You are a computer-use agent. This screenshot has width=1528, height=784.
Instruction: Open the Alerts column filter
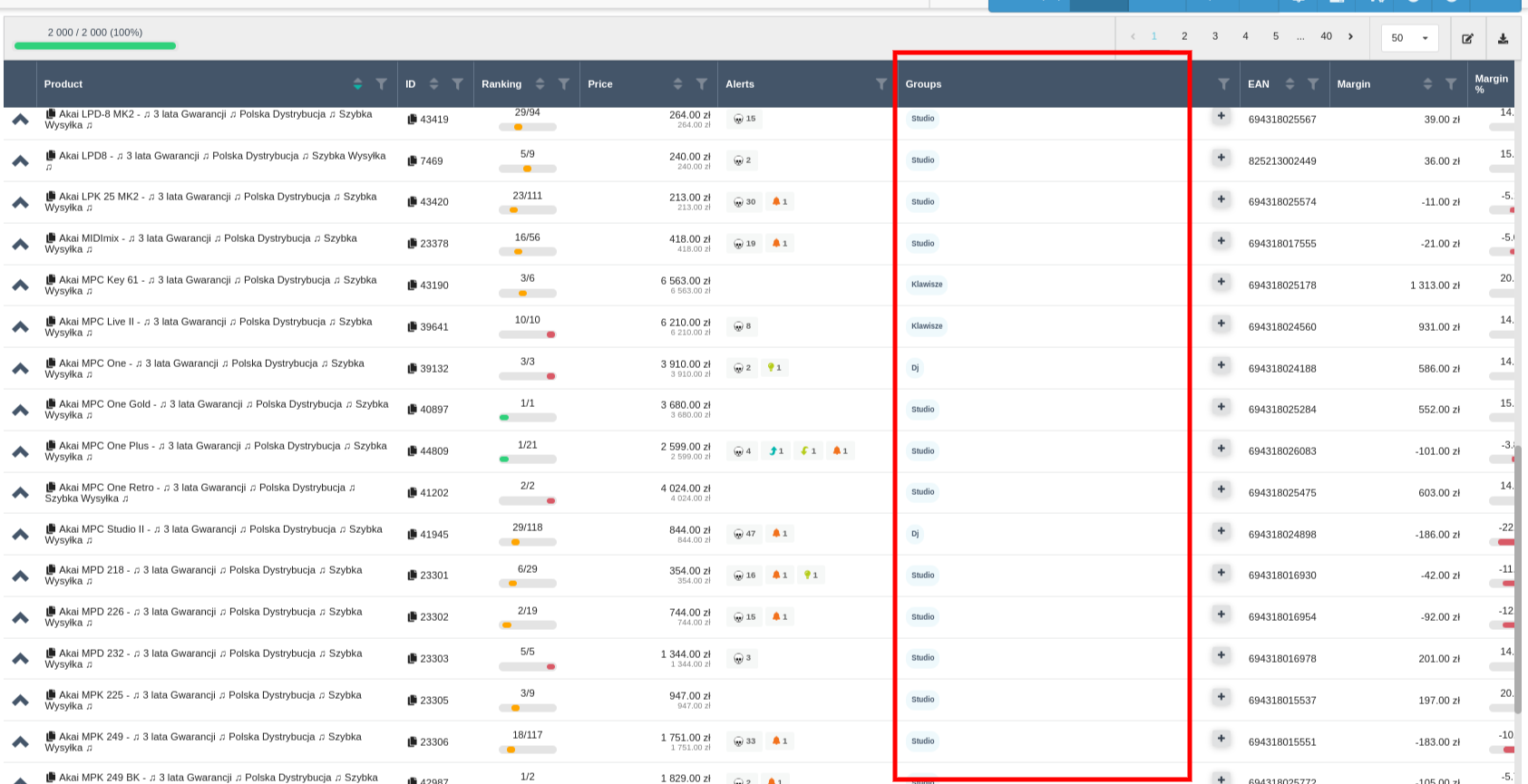881,84
